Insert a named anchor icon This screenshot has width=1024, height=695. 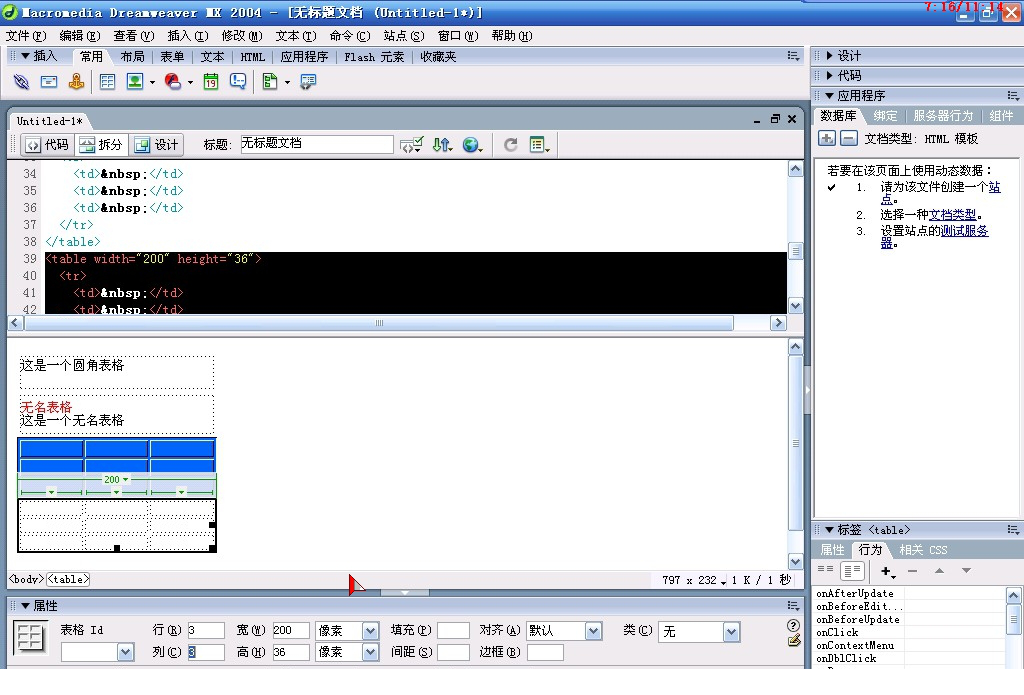coord(76,82)
